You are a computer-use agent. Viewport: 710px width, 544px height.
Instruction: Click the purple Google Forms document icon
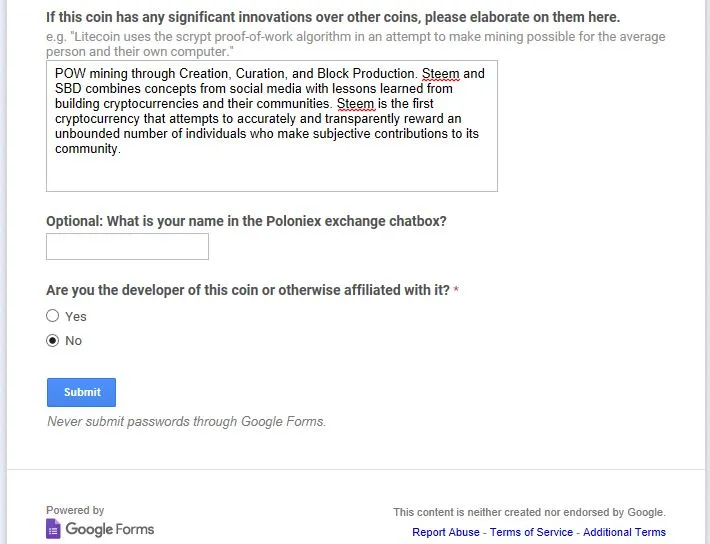point(53,529)
